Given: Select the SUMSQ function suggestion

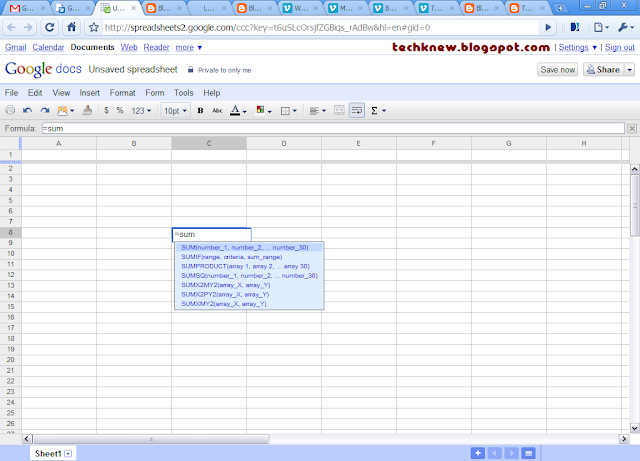Looking at the screenshot, I should 249,276.
